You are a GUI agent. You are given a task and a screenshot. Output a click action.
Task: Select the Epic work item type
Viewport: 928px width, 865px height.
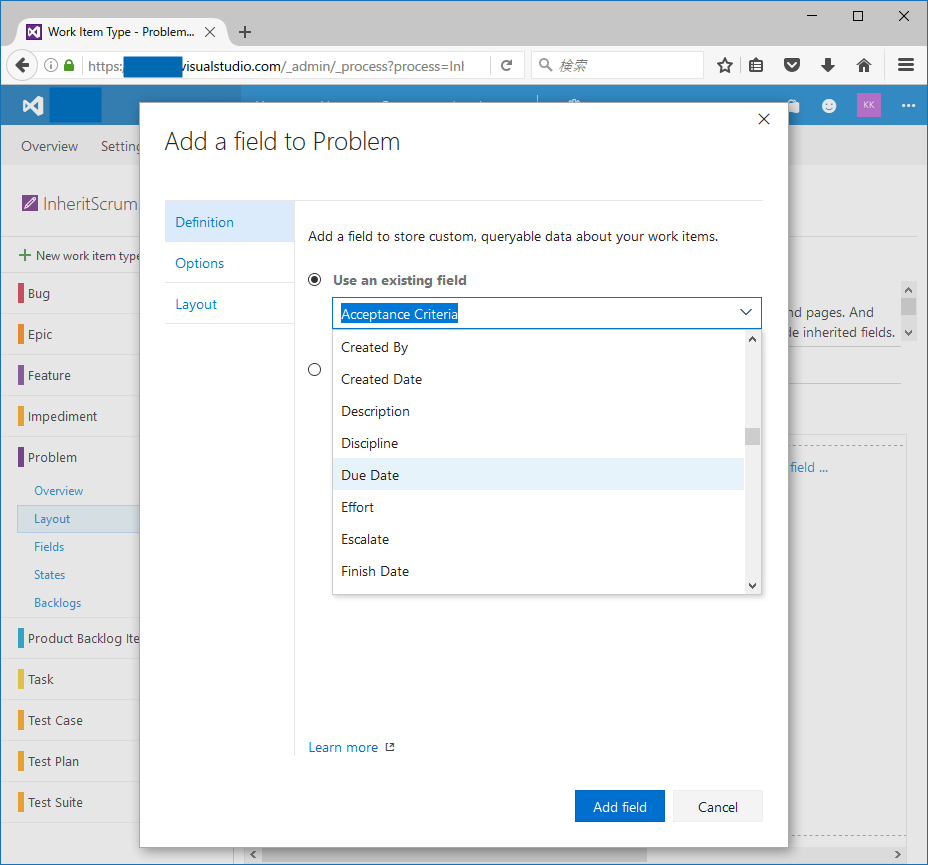[x=71, y=334]
